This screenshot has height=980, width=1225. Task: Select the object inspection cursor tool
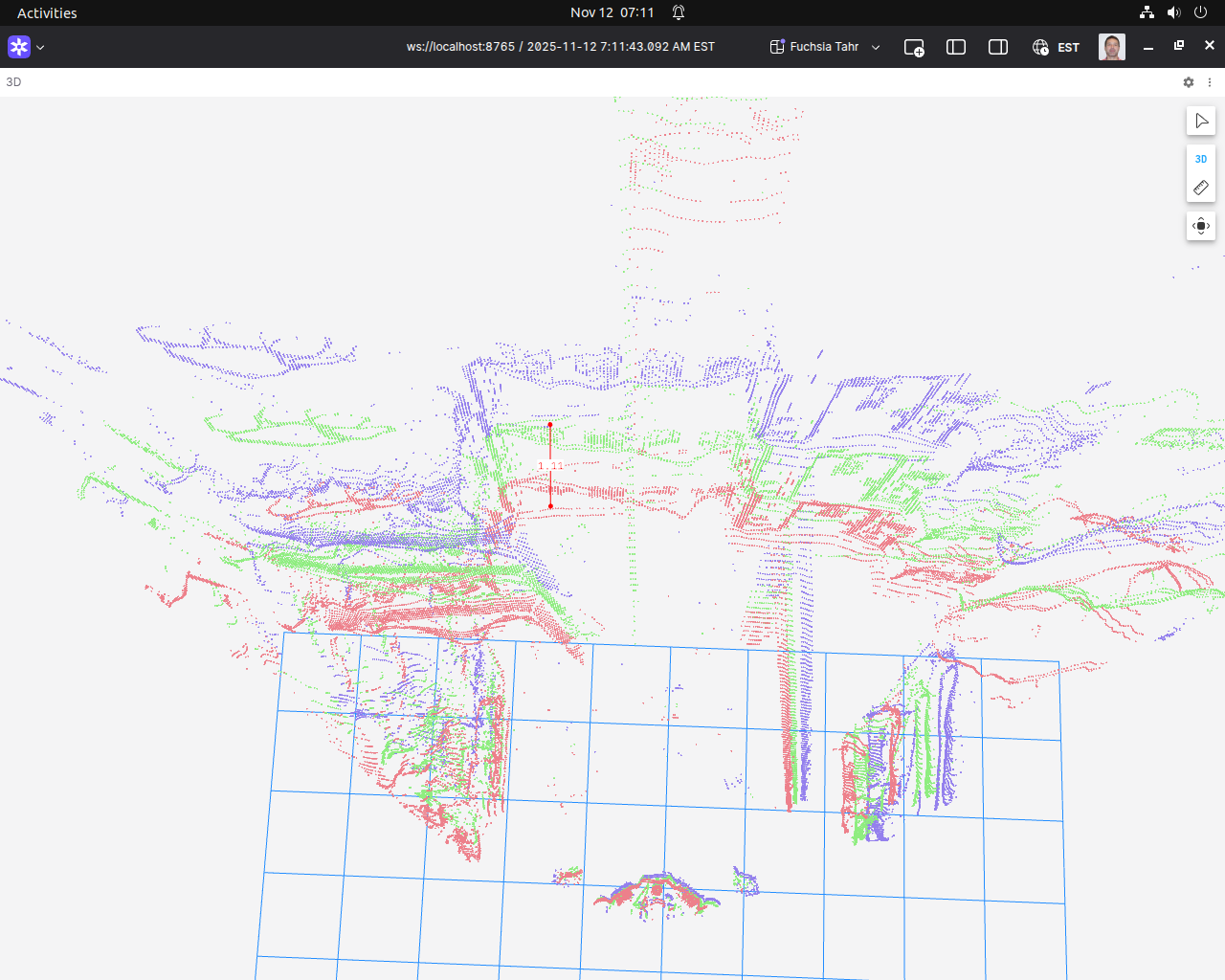coord(1201,121)
